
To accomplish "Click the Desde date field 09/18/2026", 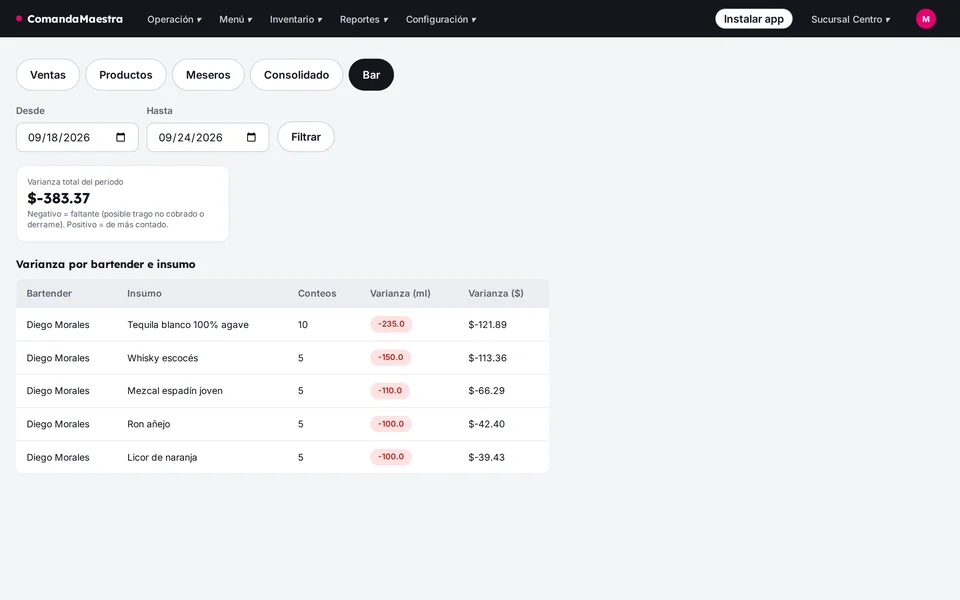I will pyautogui.click(x=77, y=137).
